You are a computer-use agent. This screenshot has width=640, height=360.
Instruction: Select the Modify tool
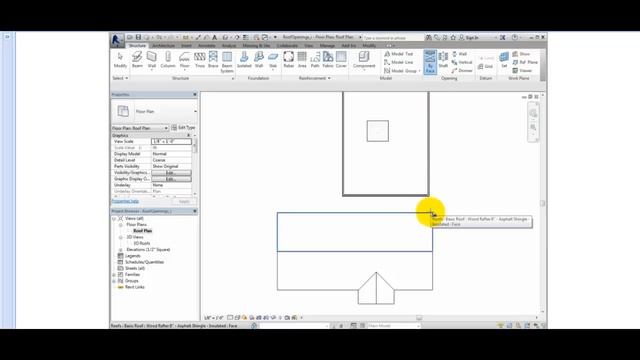pyautogui.click(x=120, y=60)
